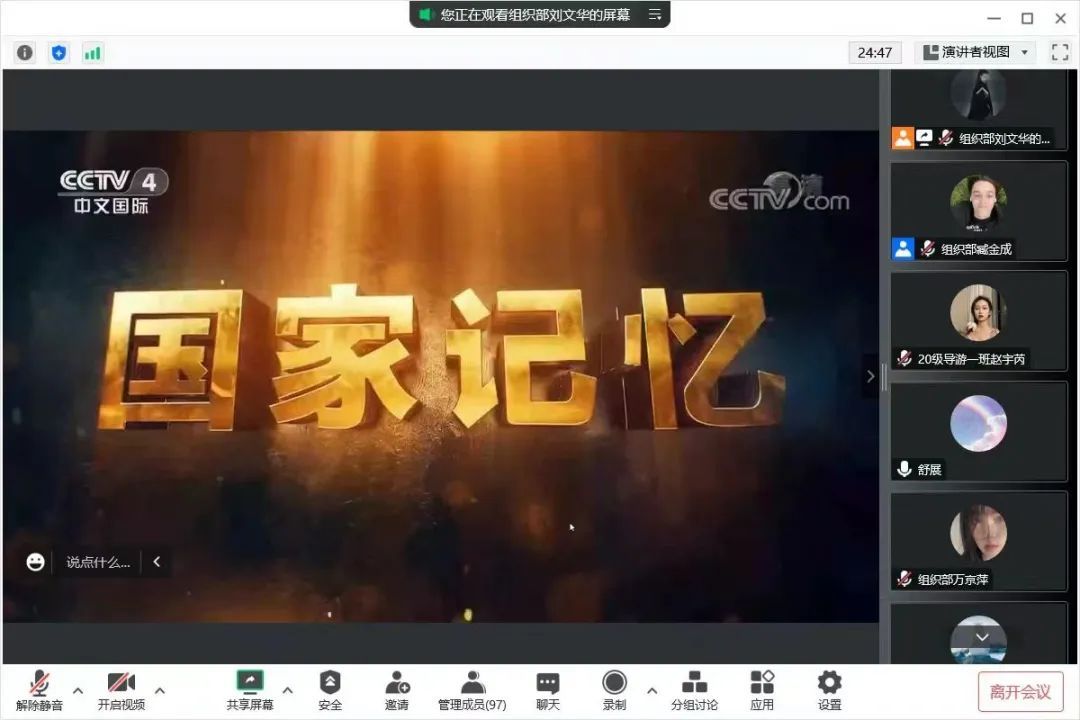Select participant tile 舒展

(x=978, y=431)
